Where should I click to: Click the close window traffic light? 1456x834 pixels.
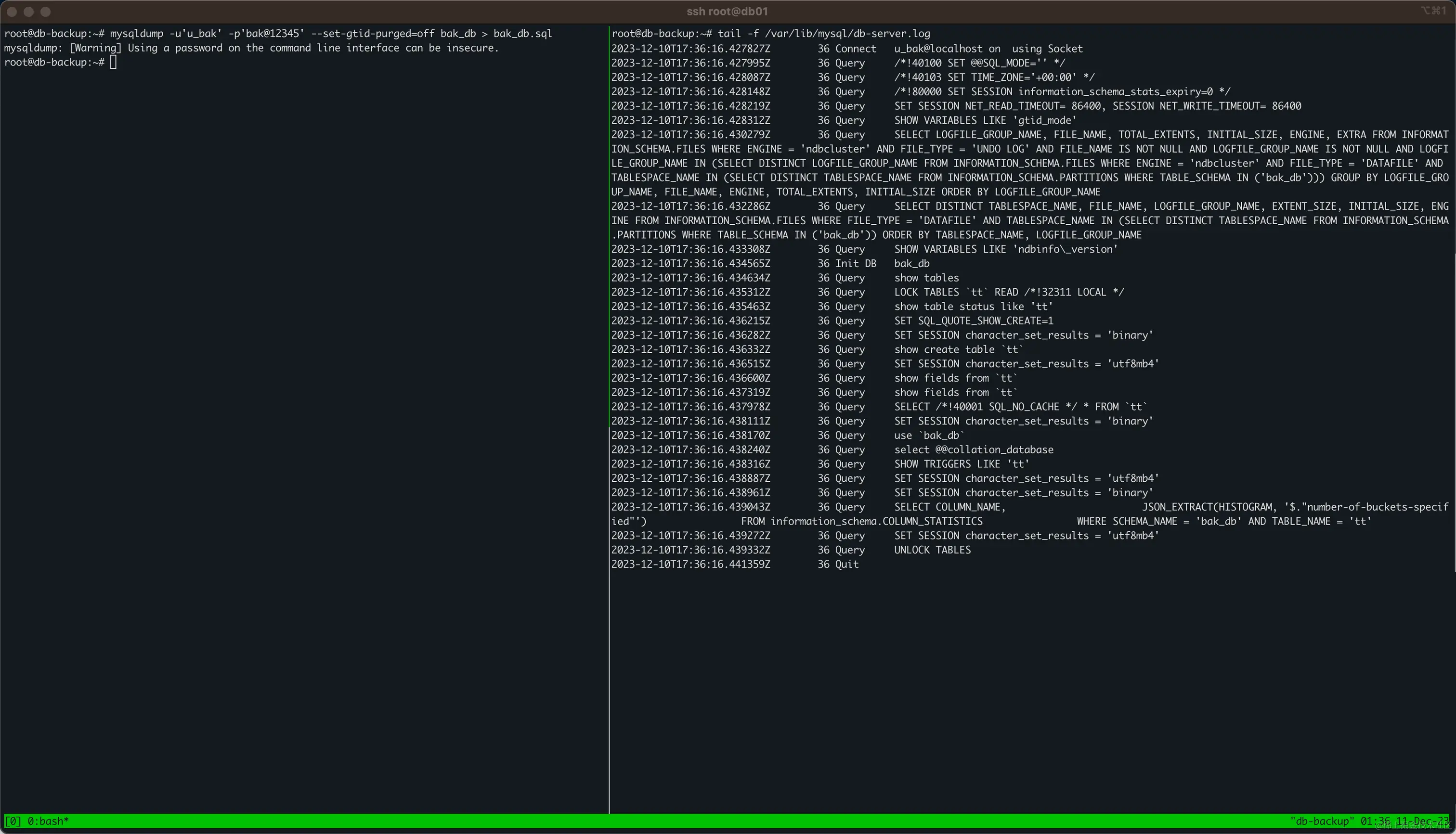coord(12,12)
